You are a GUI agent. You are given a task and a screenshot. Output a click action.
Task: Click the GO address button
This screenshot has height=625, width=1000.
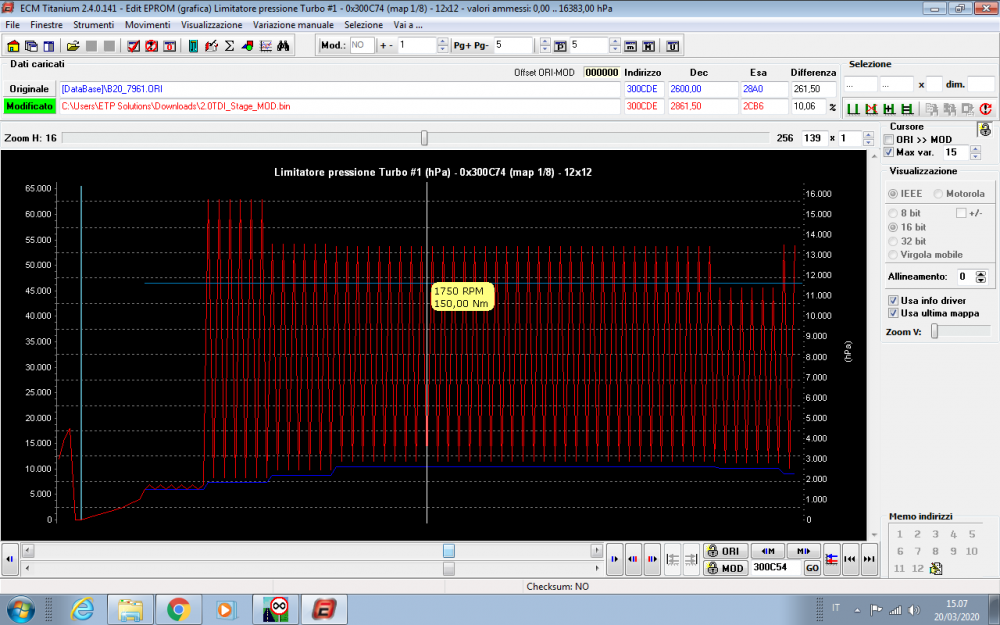click(x=812, y=568)
